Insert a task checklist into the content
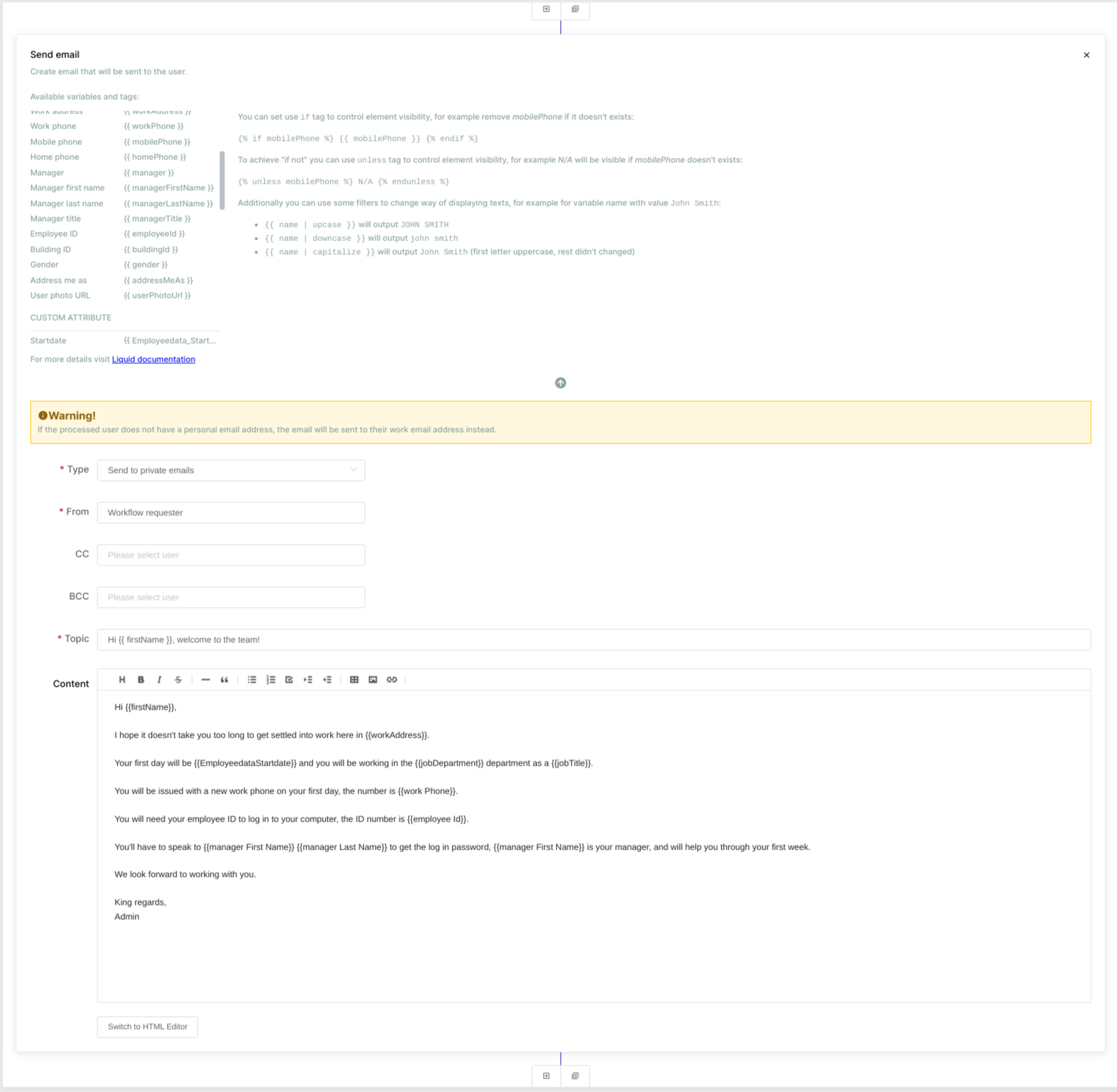 (289, 679)
